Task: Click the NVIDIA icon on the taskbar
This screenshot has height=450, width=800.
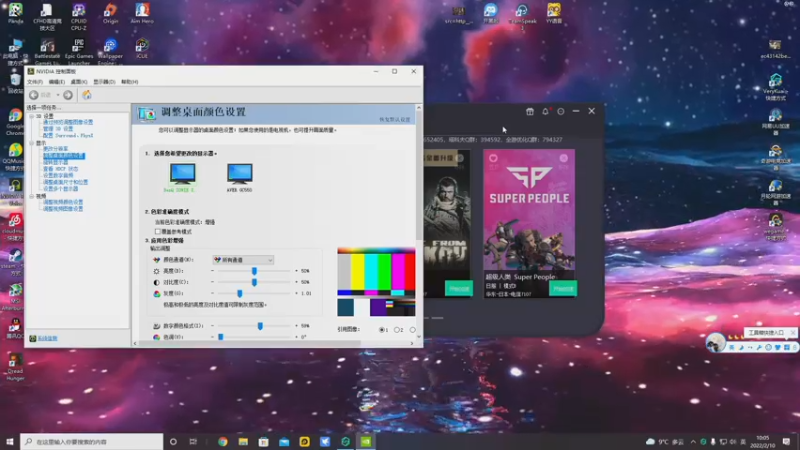Action: tap(366, 441)
